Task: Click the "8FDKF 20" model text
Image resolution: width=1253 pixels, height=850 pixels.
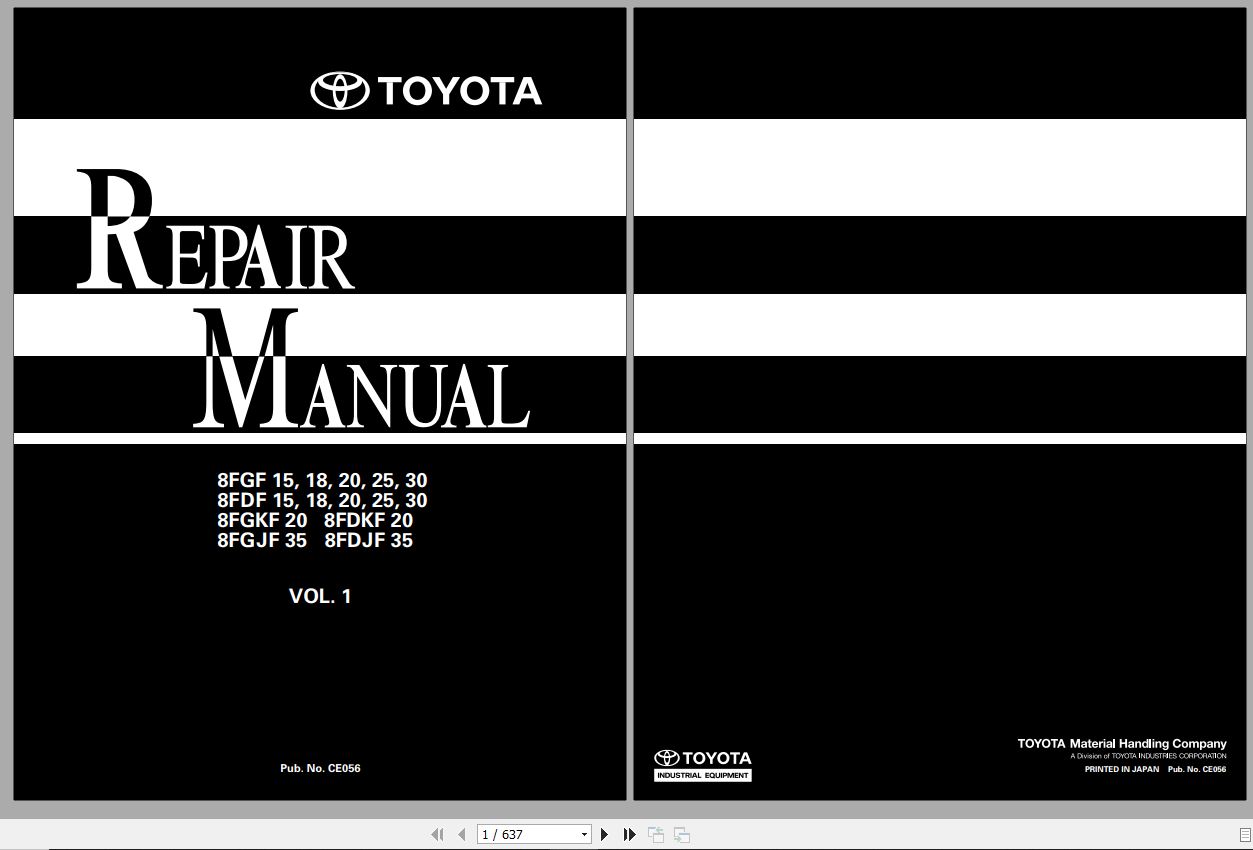Action: (x=368, y=520)
